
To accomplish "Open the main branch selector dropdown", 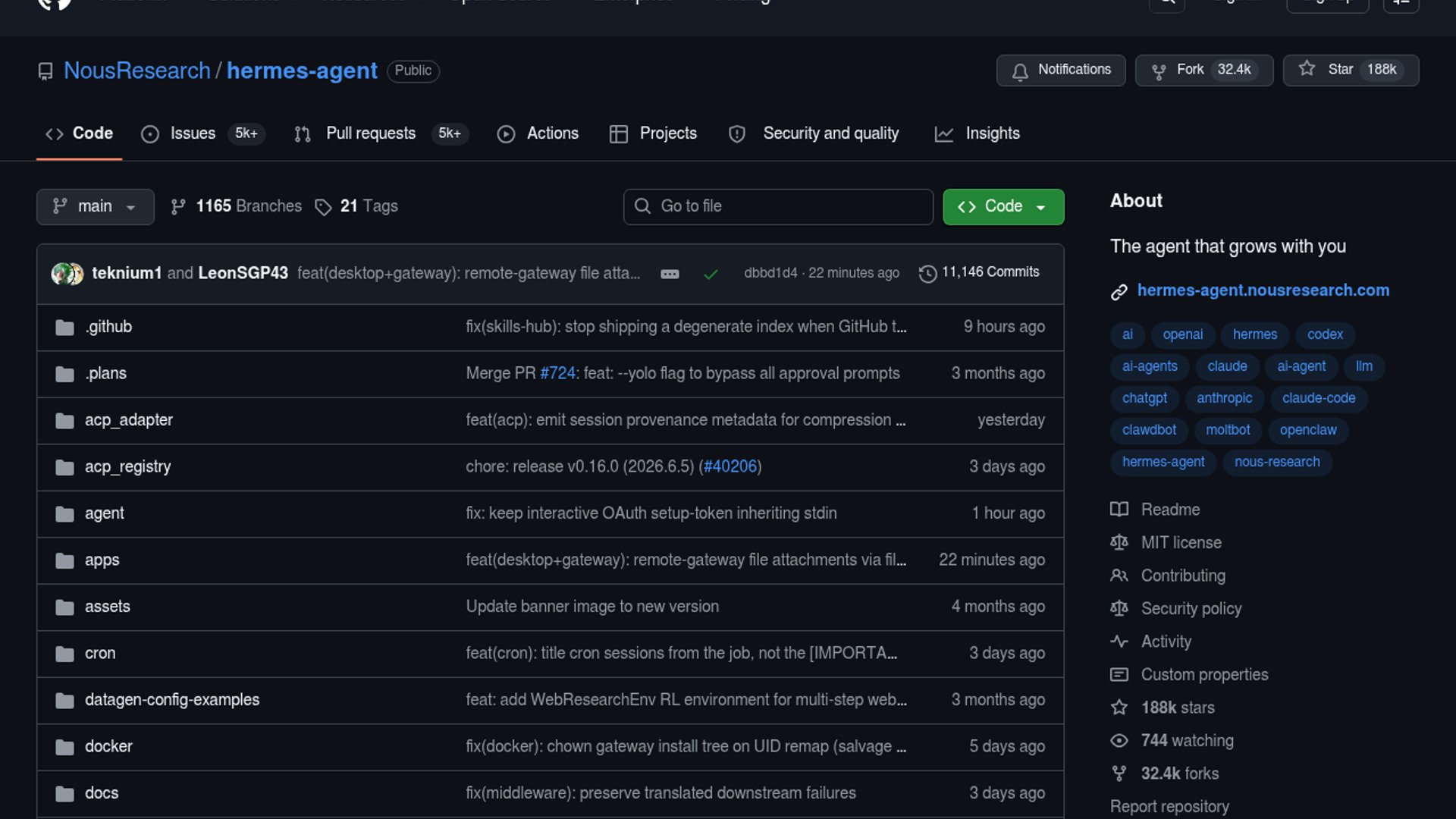I will [96, 207].
